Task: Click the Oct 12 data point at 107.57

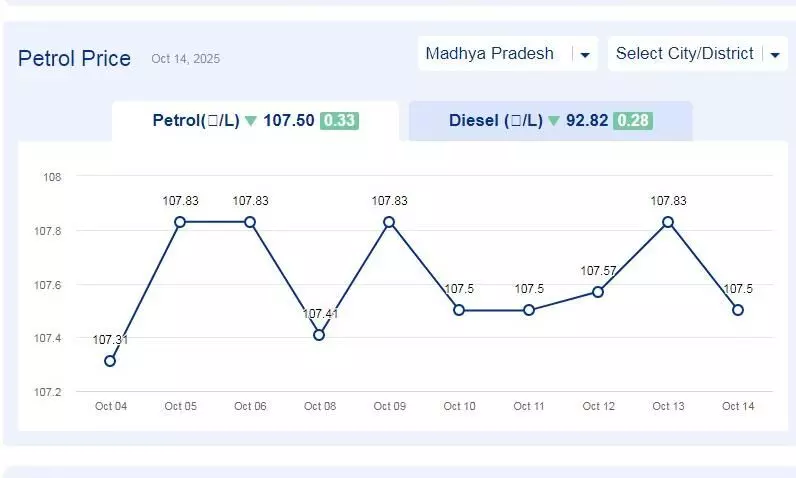Action: (x=598, y=292)
